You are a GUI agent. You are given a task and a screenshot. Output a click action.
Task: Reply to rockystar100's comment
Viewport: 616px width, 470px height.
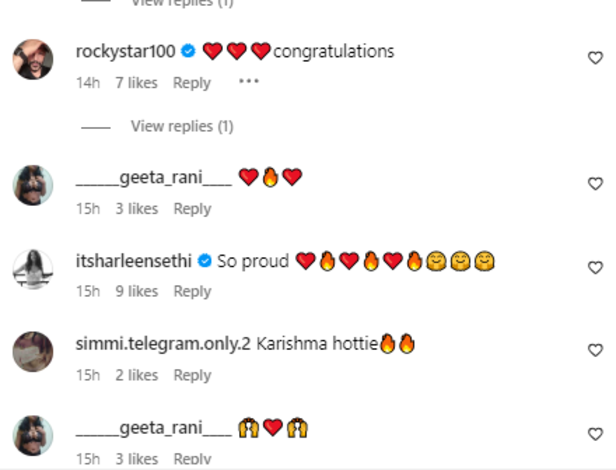(192, 83)
